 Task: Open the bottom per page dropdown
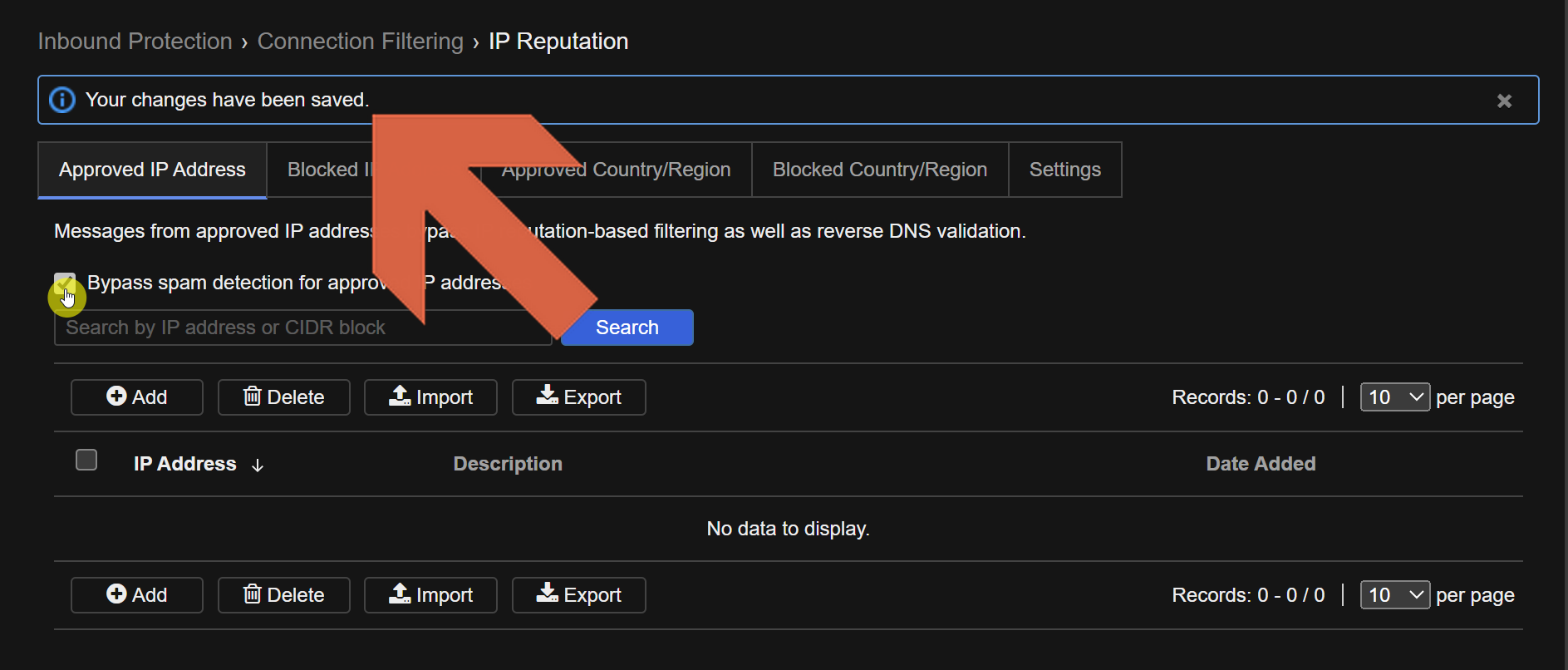point(1394,595)
